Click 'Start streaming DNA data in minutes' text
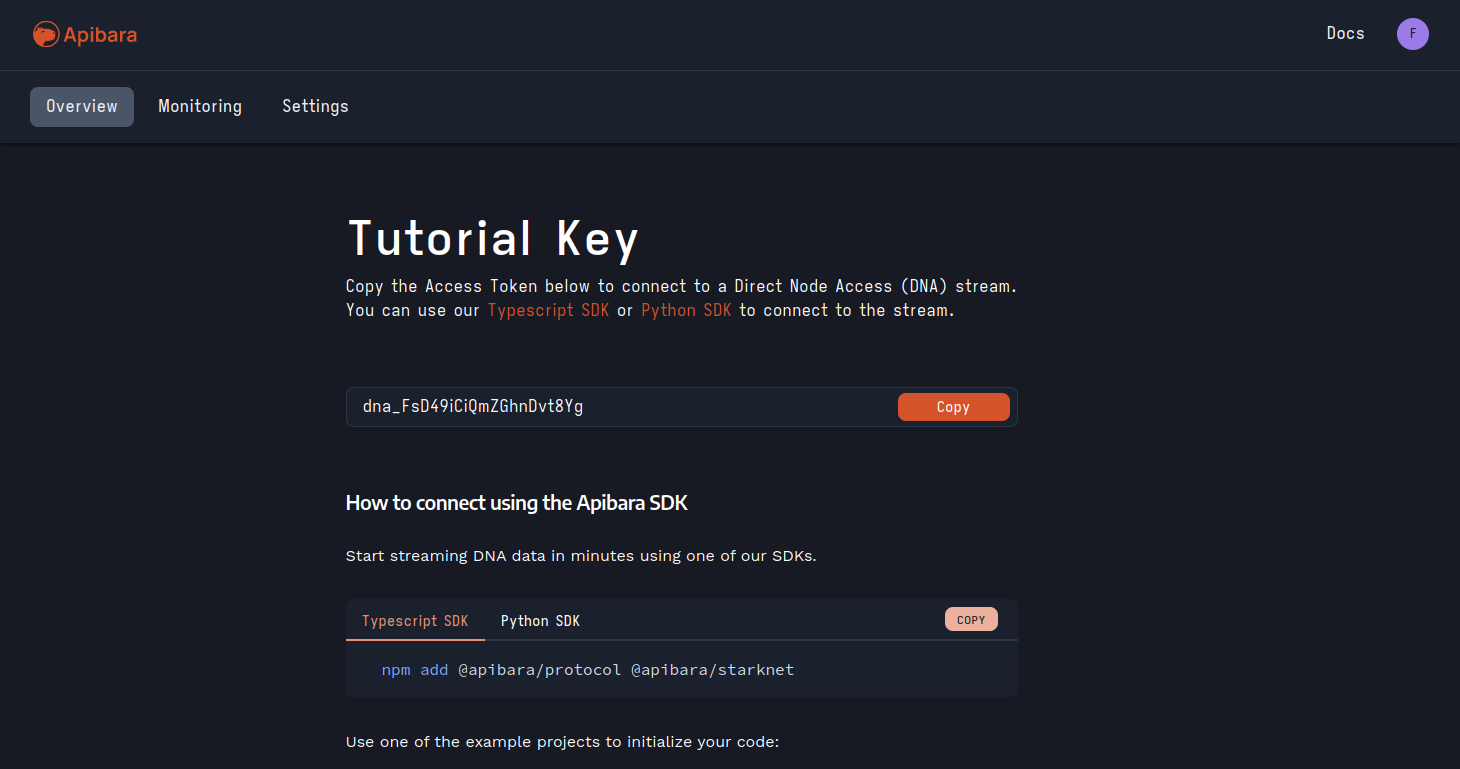1460x769 pixels. tap(581, 556)
